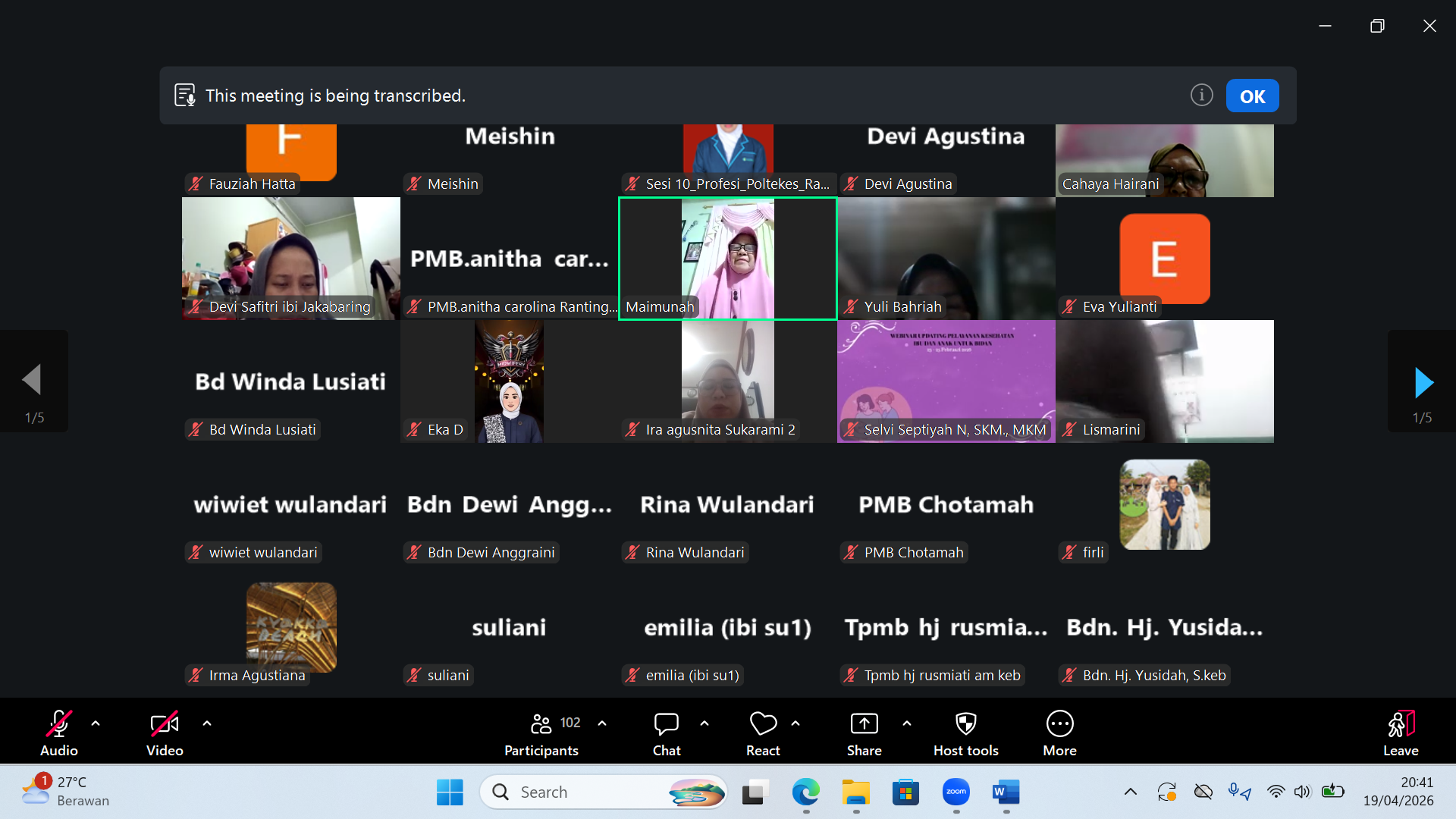Expand video options arrow beside Video
Image resolution: width=1456 pixels, height=819 pixels.
[x=207, y=723]
